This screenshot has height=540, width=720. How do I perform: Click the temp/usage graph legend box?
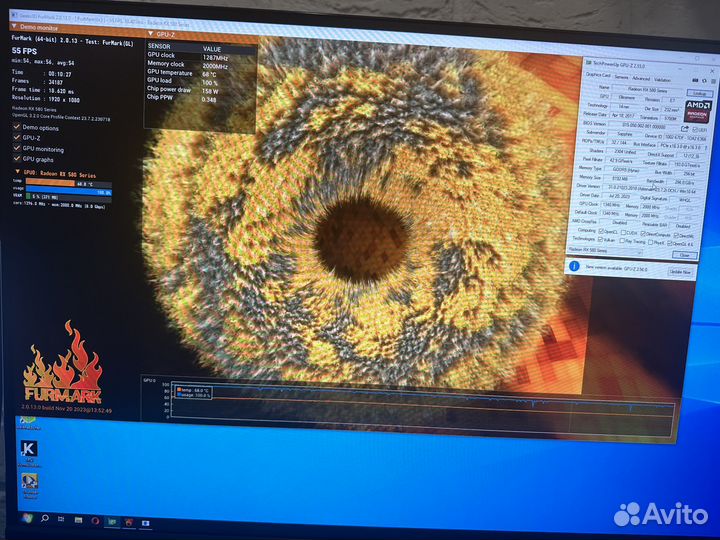193,392
